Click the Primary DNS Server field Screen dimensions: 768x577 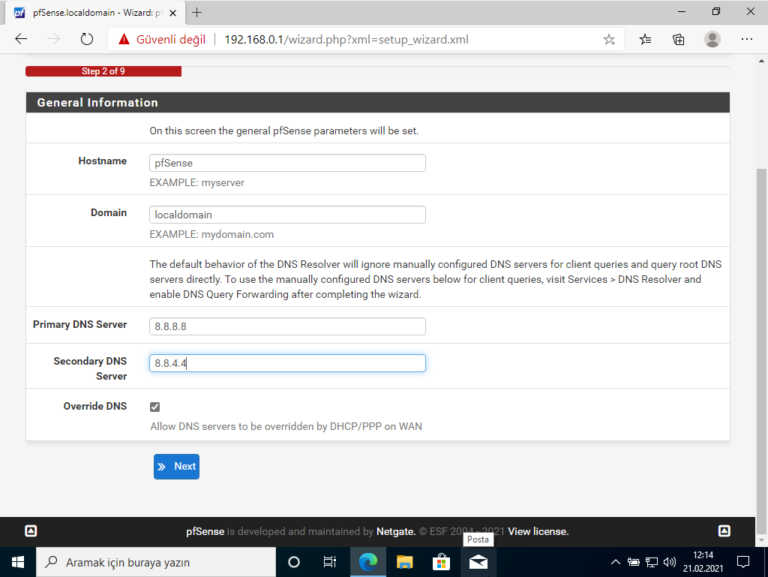coord(287,327)
